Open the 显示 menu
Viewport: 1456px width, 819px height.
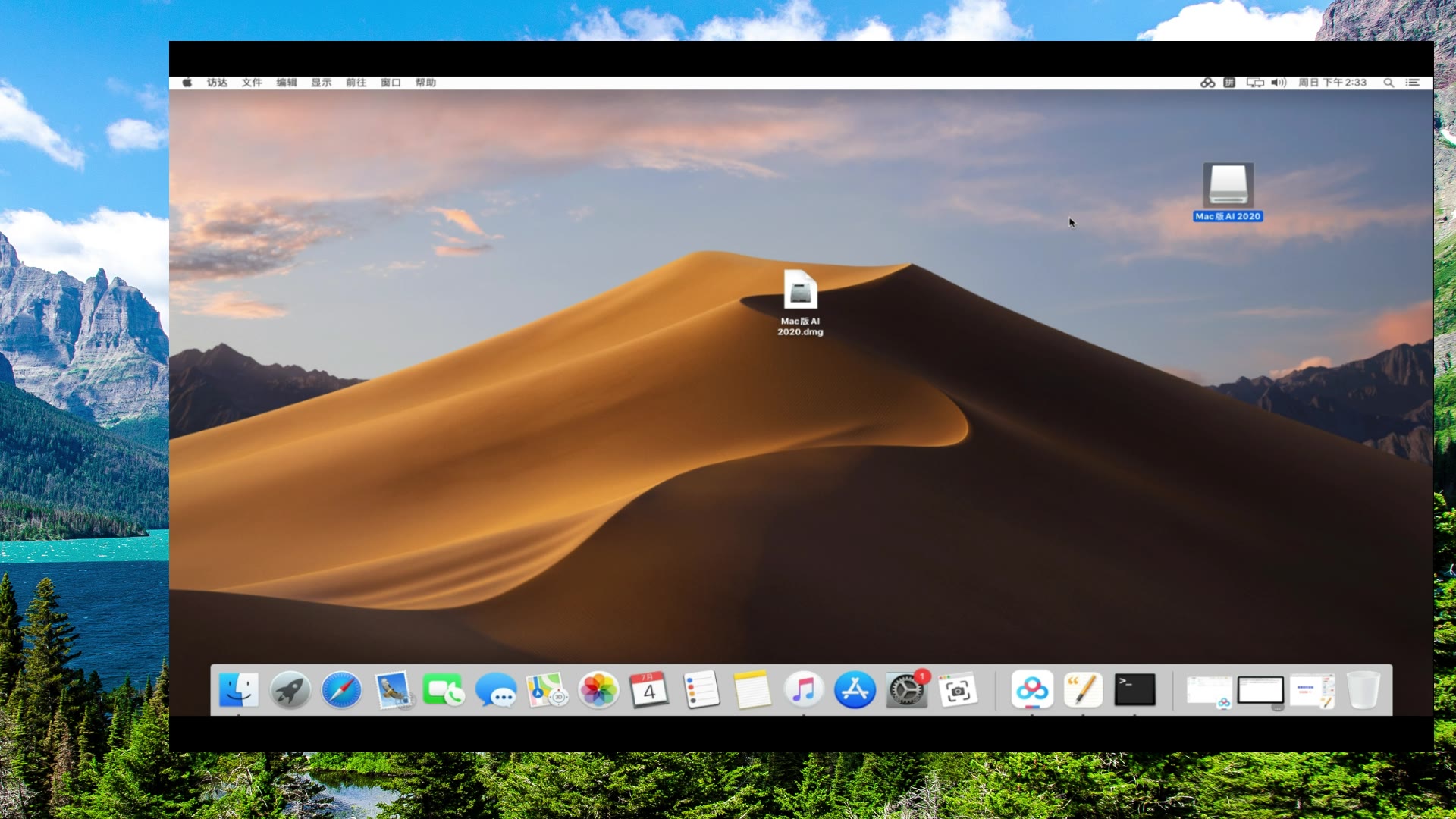[x=322, y=83]
